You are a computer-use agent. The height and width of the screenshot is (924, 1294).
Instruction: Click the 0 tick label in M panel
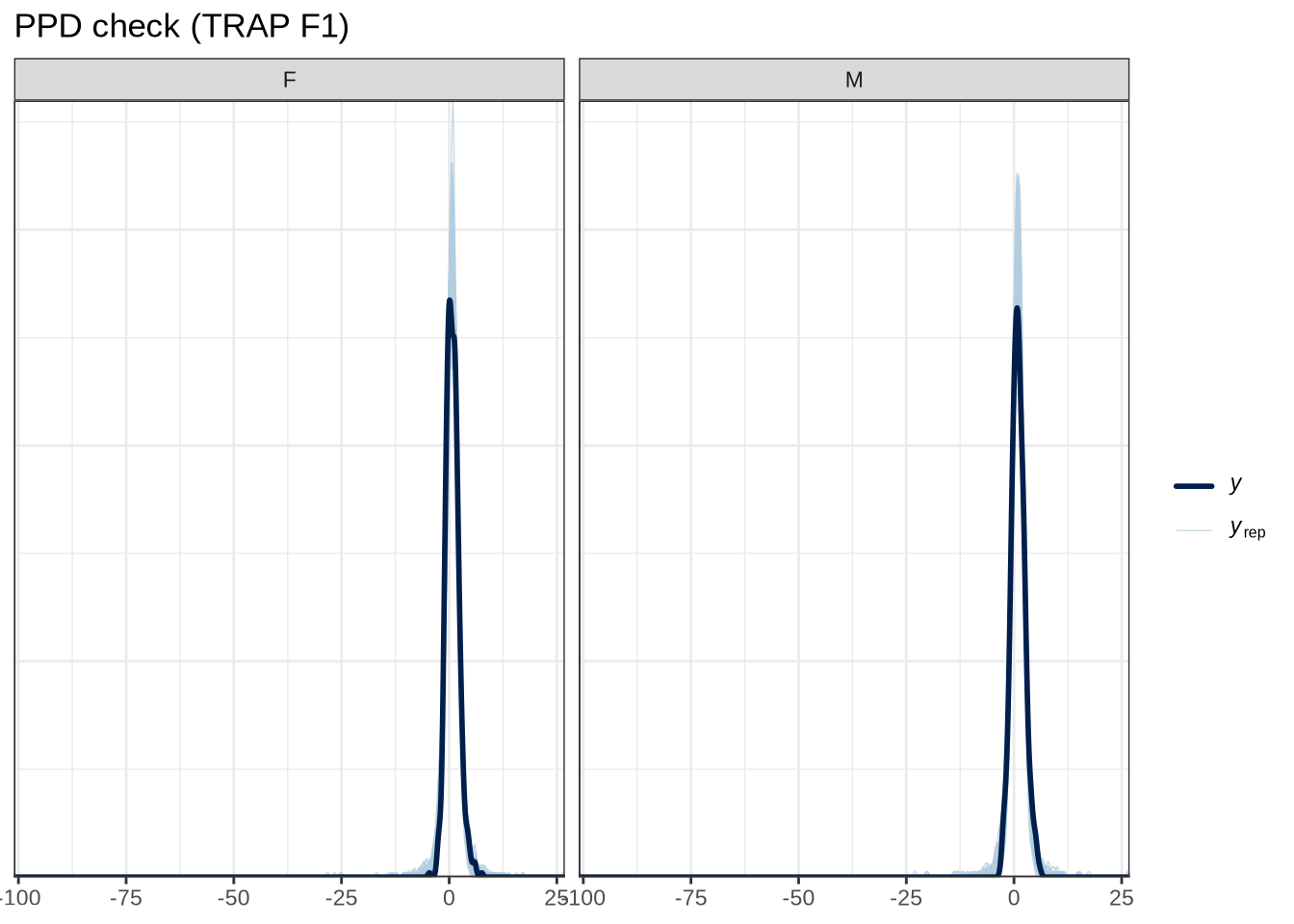[x=1014, y=899]
